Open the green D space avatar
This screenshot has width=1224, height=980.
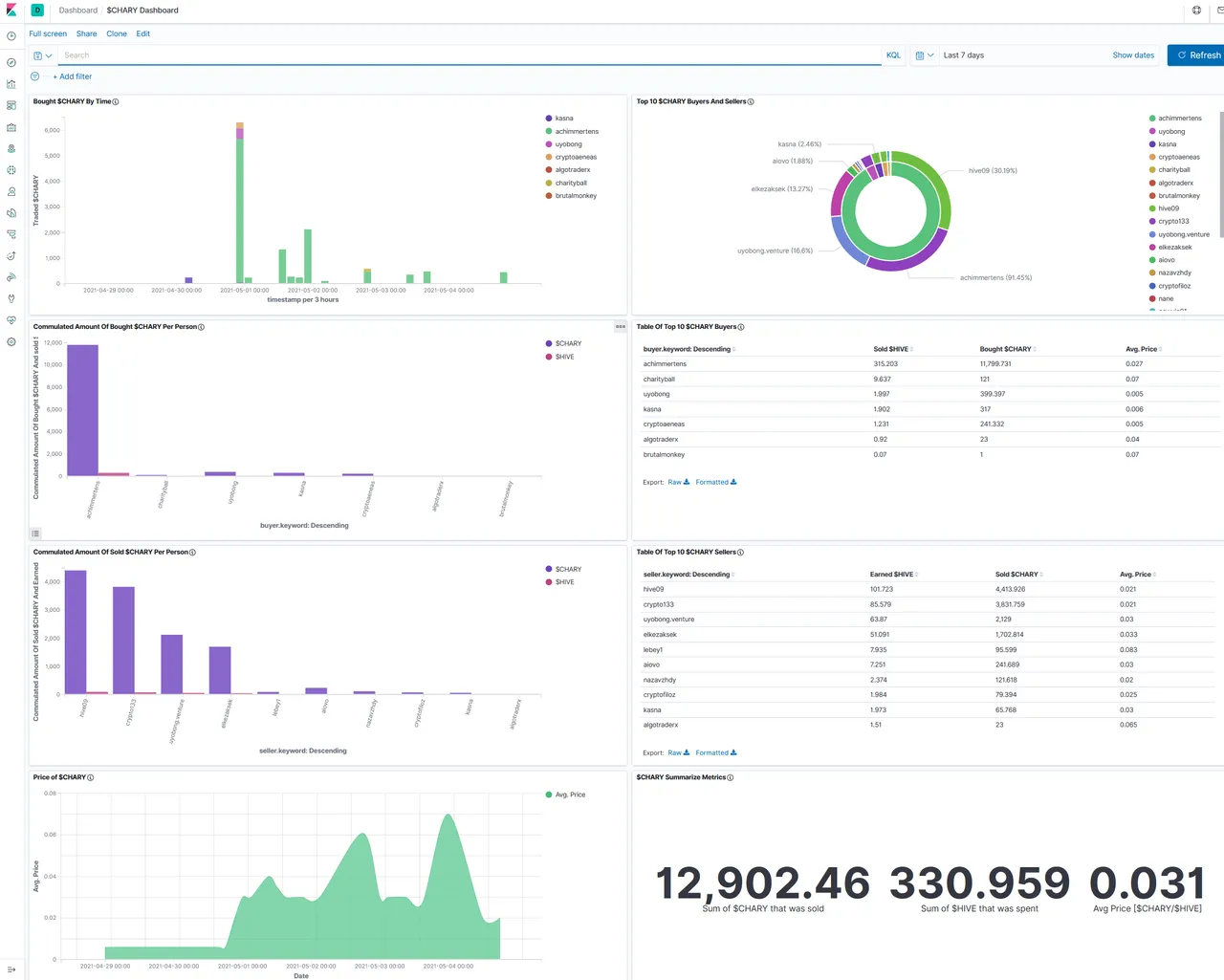37,11
